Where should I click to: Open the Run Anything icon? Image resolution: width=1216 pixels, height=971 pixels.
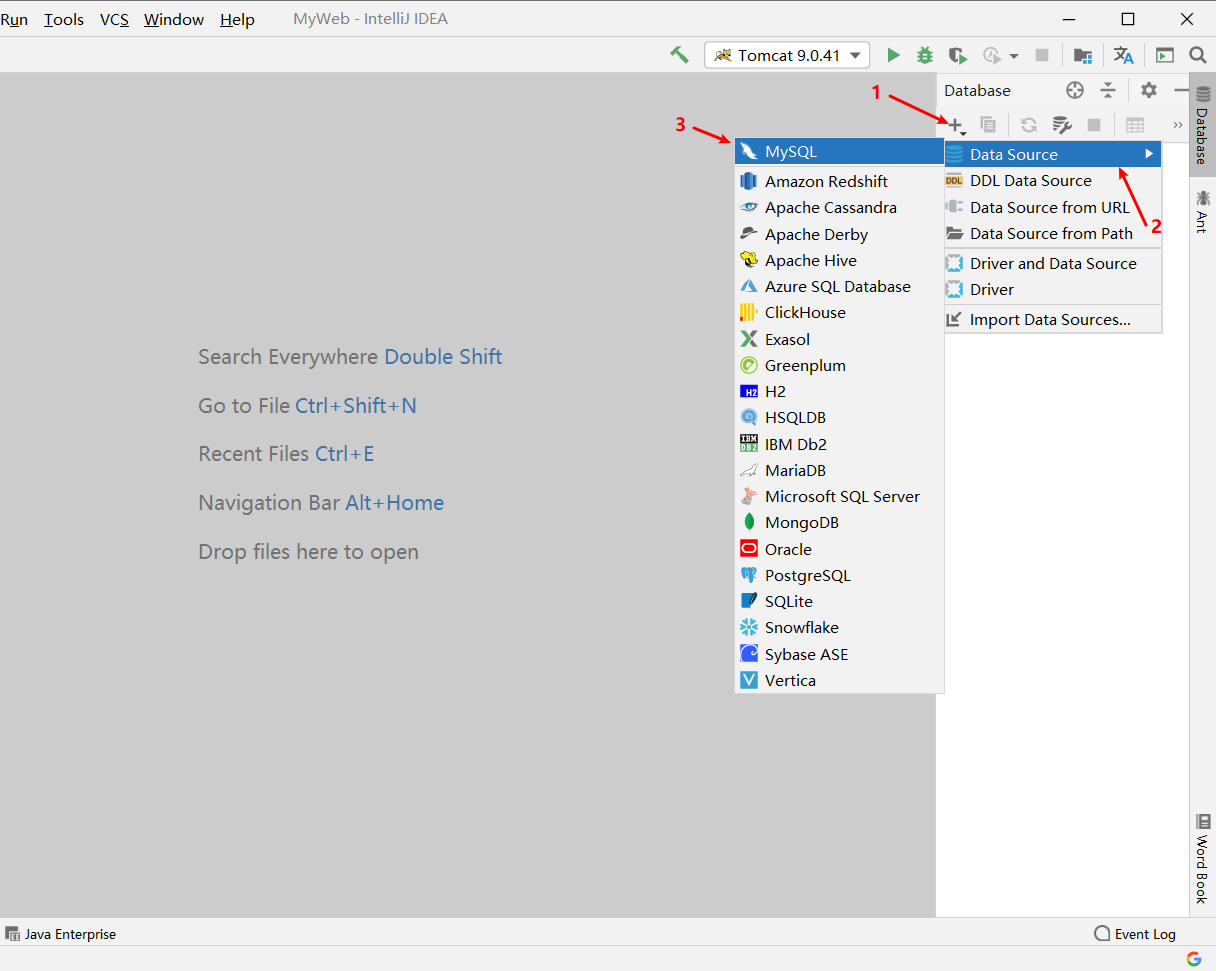[x=1165, y=55]
